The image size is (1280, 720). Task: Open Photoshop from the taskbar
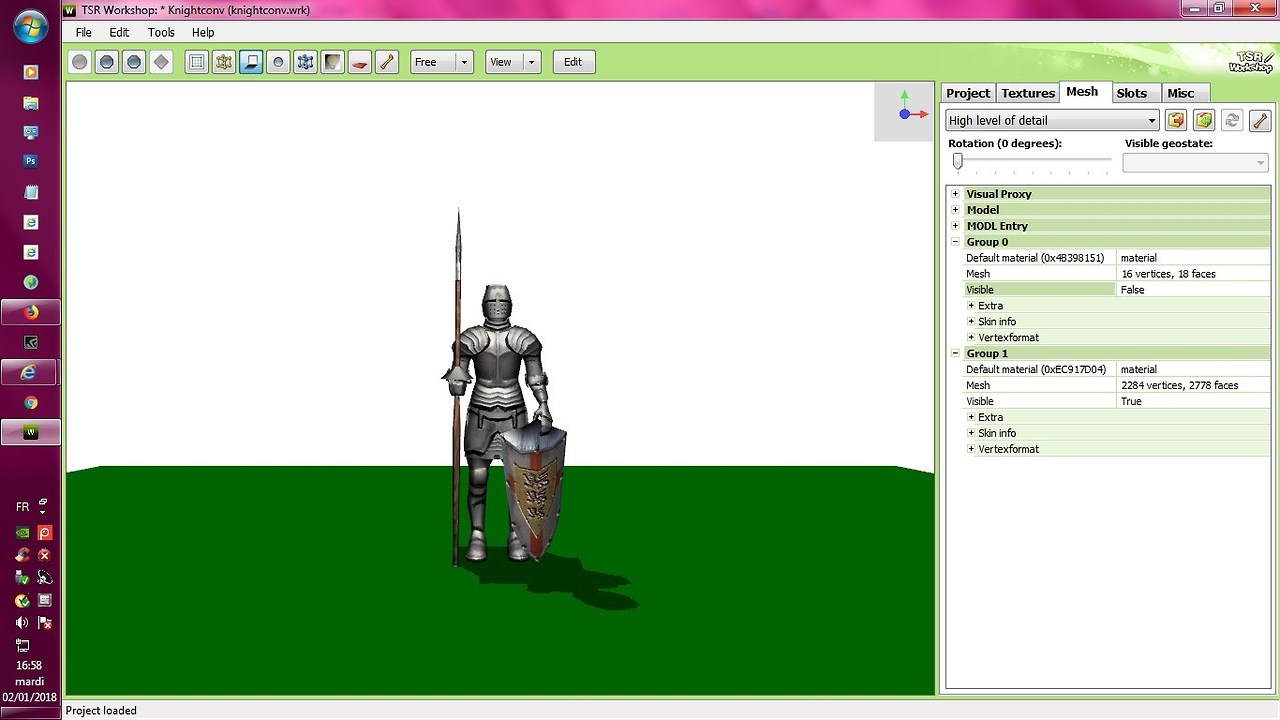coord(31,161)
